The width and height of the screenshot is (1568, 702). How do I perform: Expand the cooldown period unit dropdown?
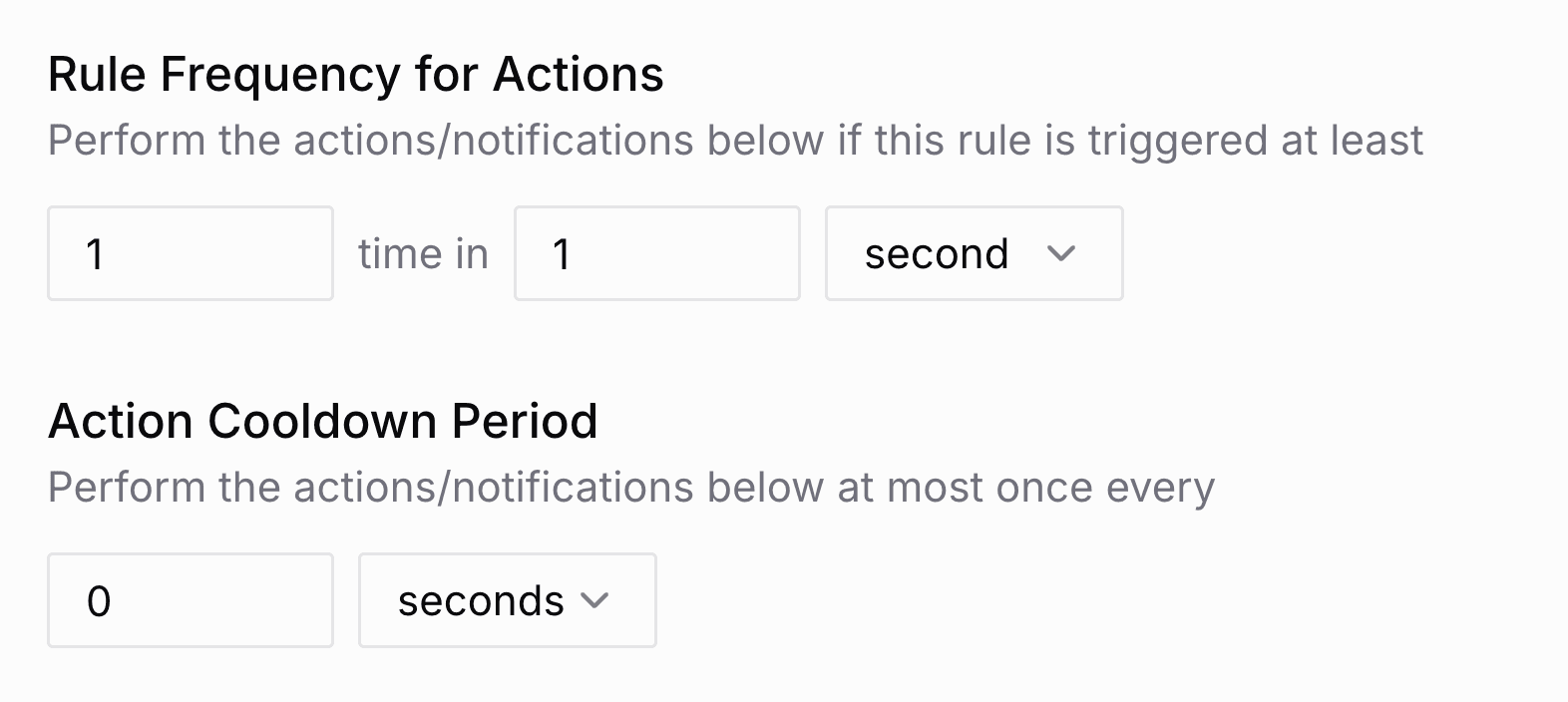(x=507, y=601)
